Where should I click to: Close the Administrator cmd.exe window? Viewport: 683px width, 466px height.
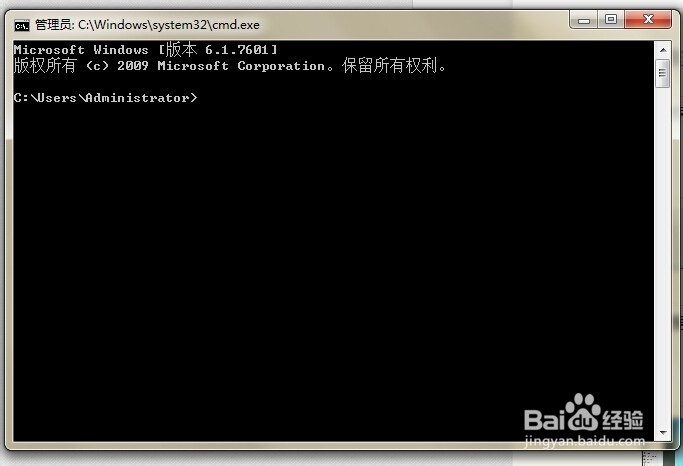click(x=648, y=20)
